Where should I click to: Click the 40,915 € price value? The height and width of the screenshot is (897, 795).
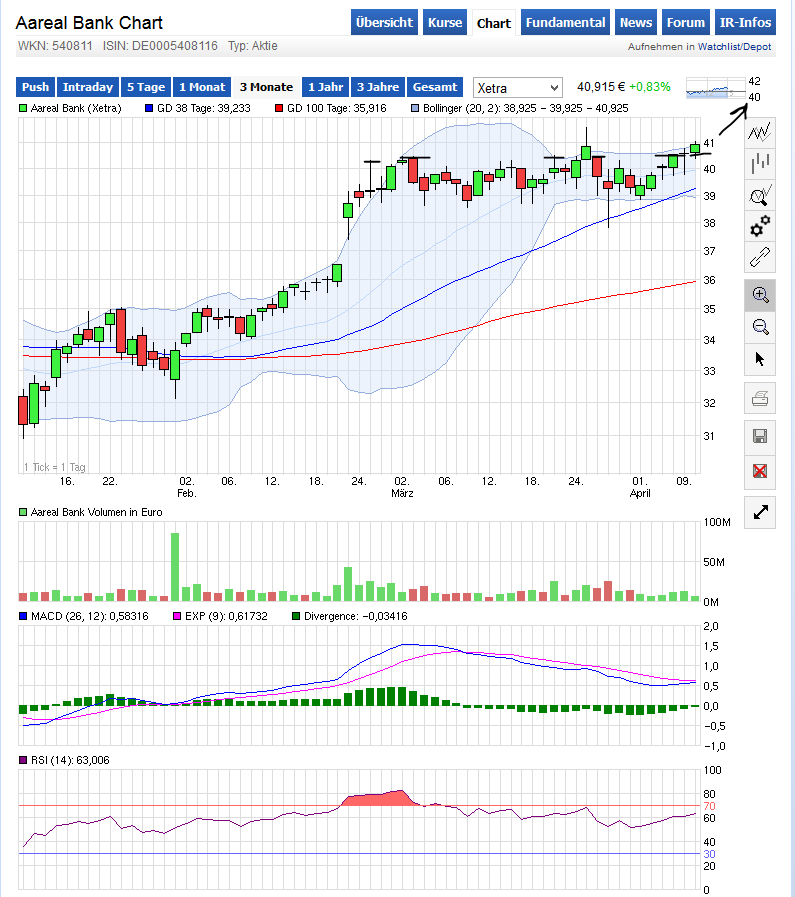601,87
